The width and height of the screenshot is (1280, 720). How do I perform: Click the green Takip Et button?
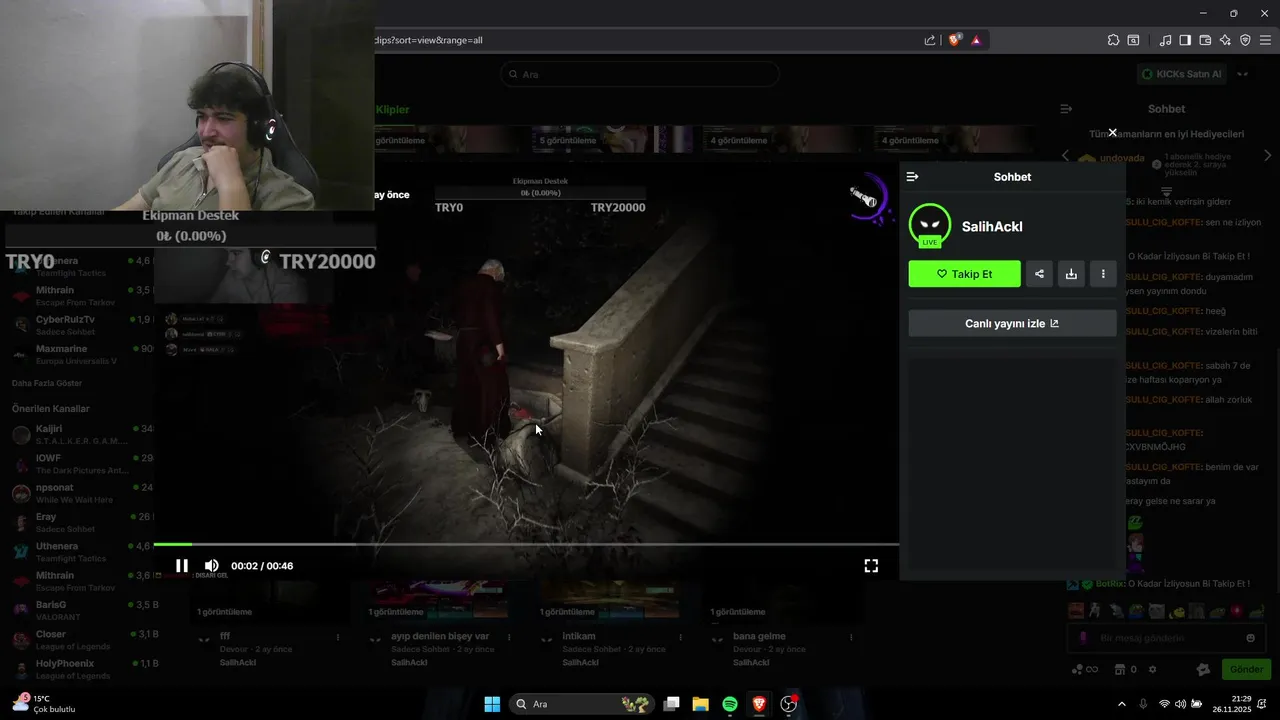[964, 274]
